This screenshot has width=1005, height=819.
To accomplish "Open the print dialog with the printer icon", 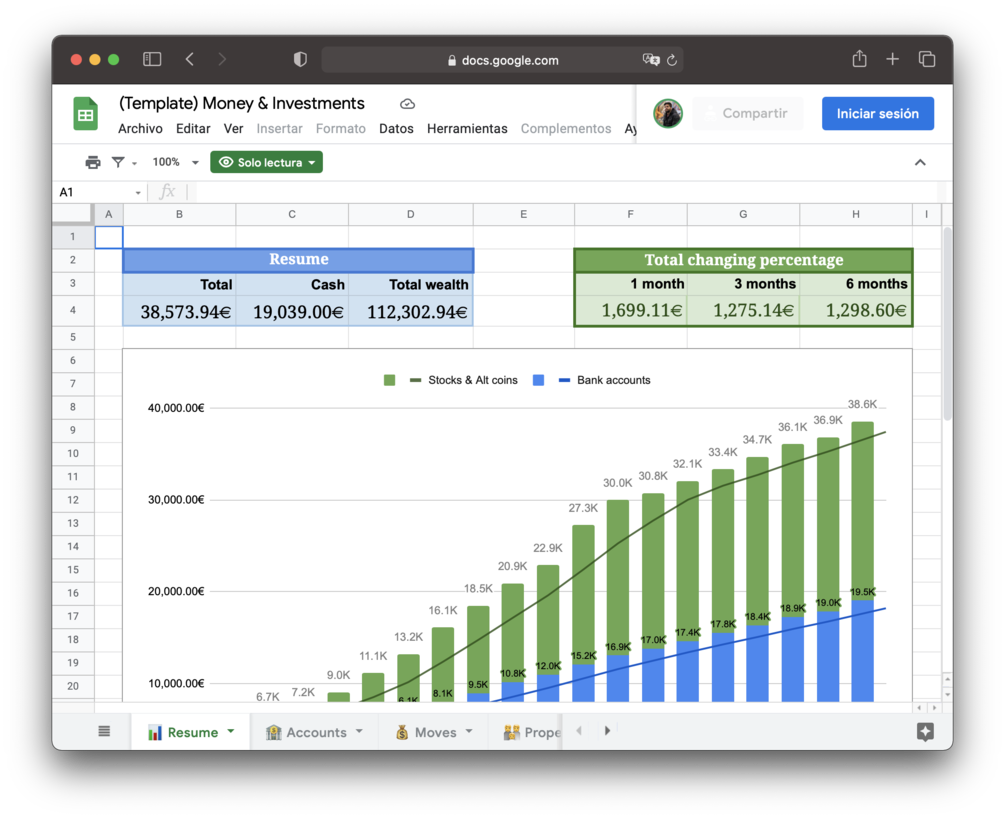I will coord(93,161).
